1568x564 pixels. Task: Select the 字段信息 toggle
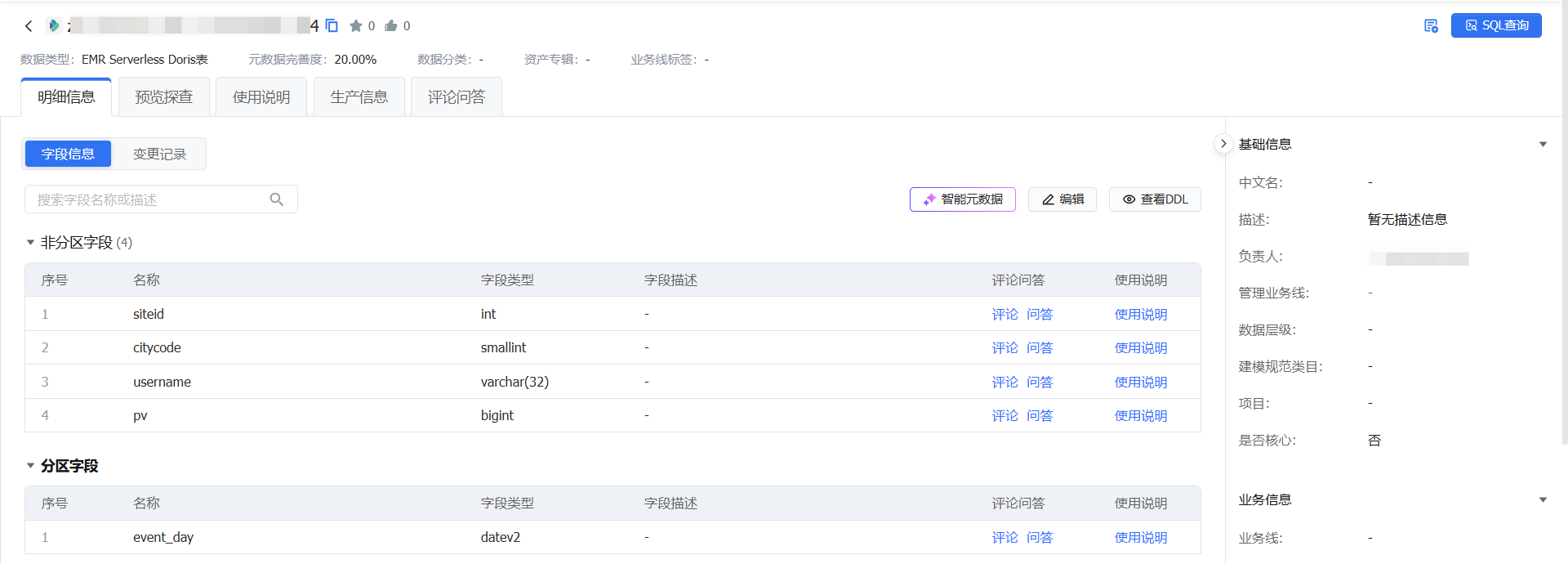[x=68, y=154]
